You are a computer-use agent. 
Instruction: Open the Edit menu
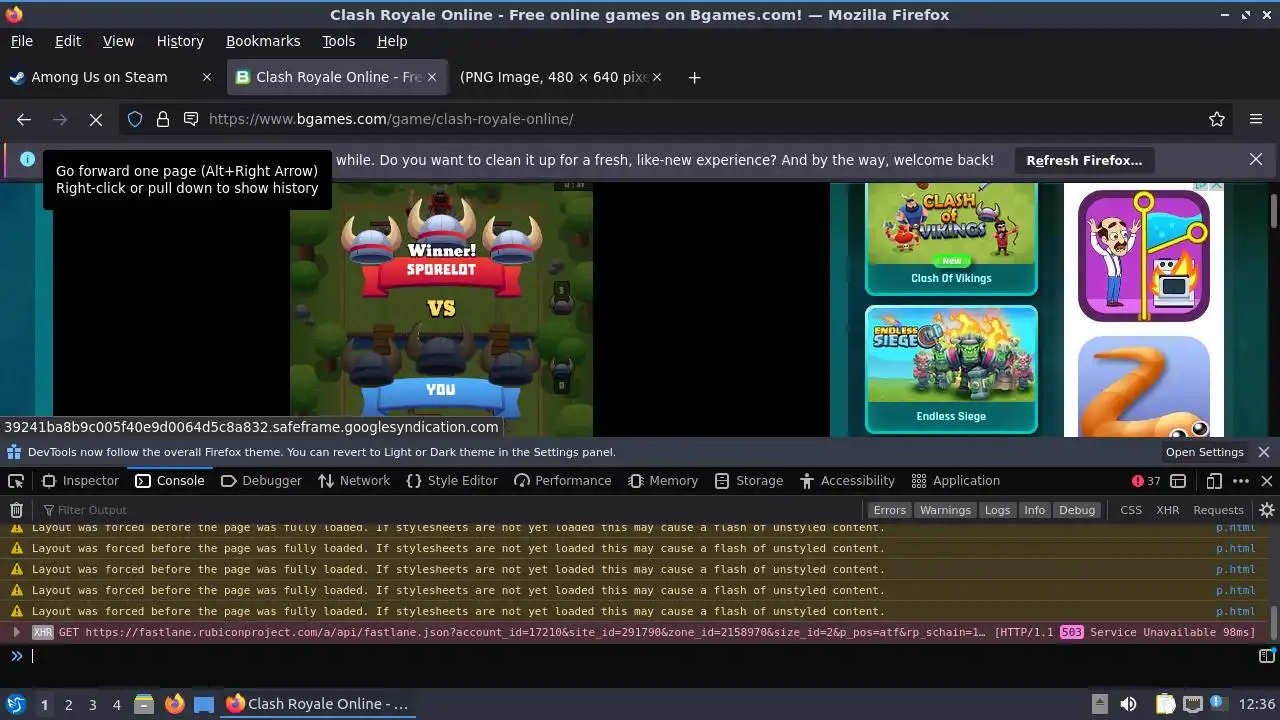(x=68, y=41)
